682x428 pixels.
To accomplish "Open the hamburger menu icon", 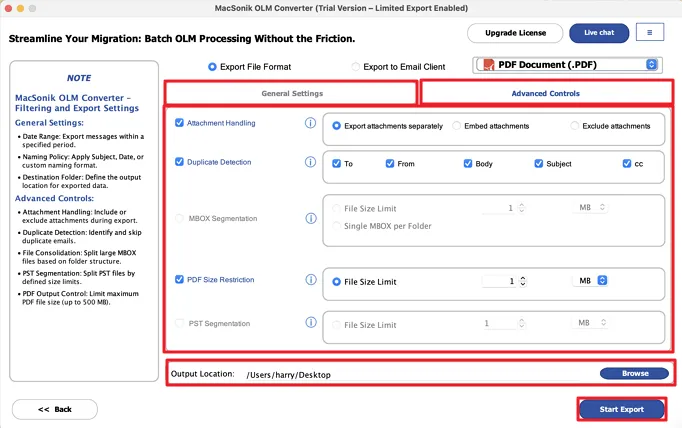I will point(650,32).
